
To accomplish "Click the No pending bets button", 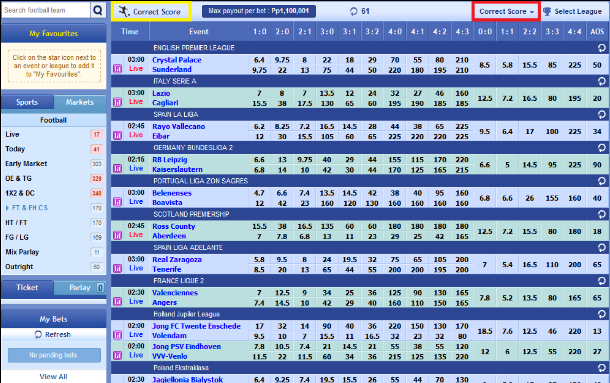I will 54,355.
